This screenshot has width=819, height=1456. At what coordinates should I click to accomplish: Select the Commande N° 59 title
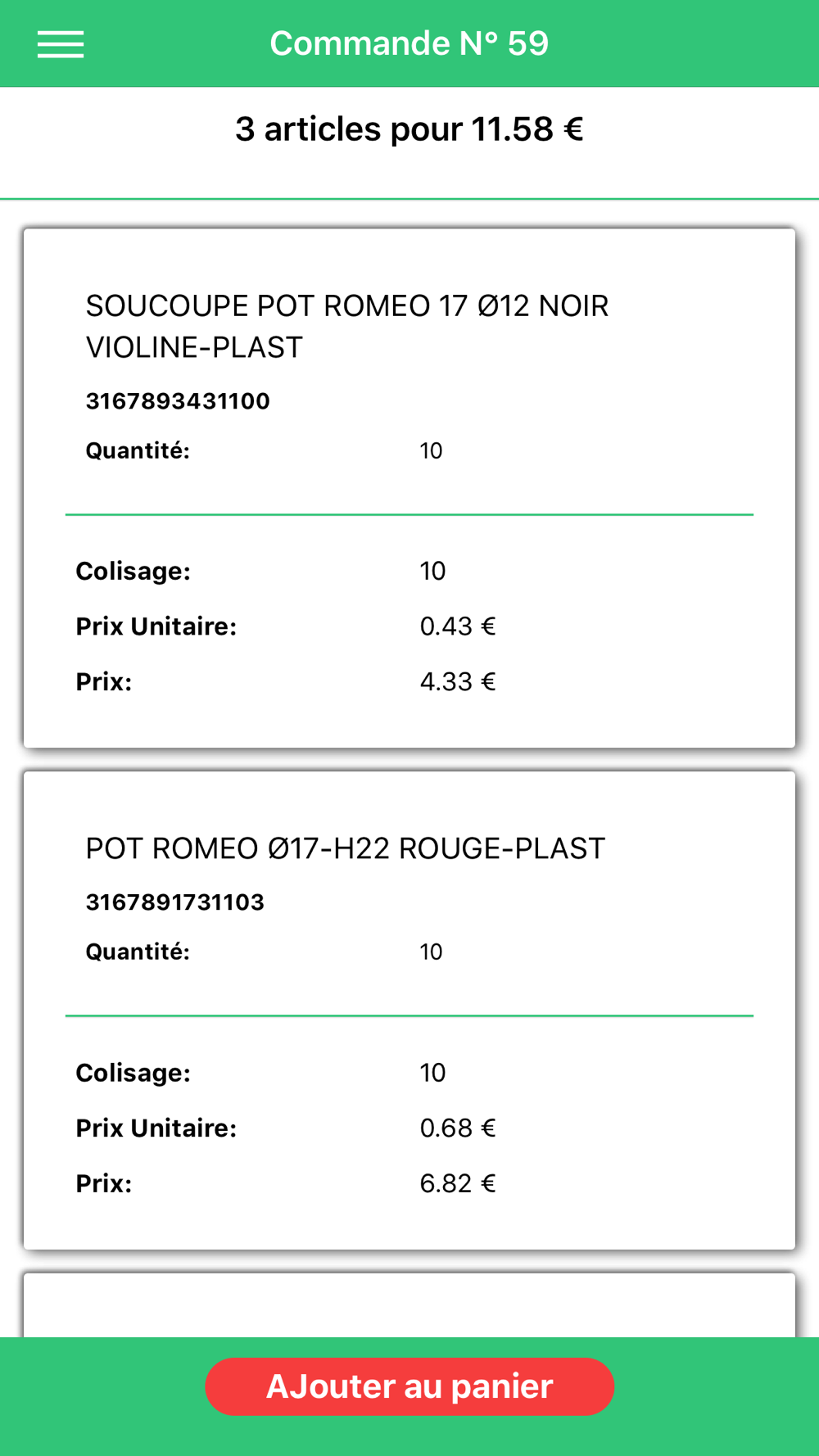[x=409, y=43]
